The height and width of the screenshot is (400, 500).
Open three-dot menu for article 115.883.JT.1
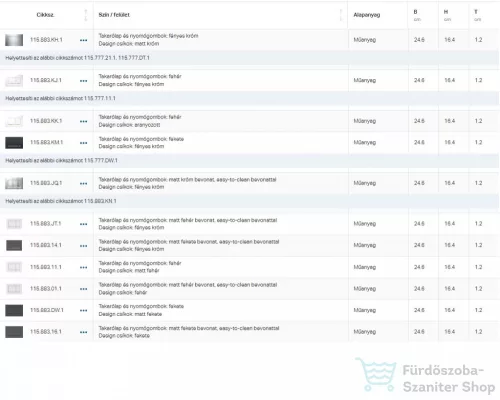(83, 224)
